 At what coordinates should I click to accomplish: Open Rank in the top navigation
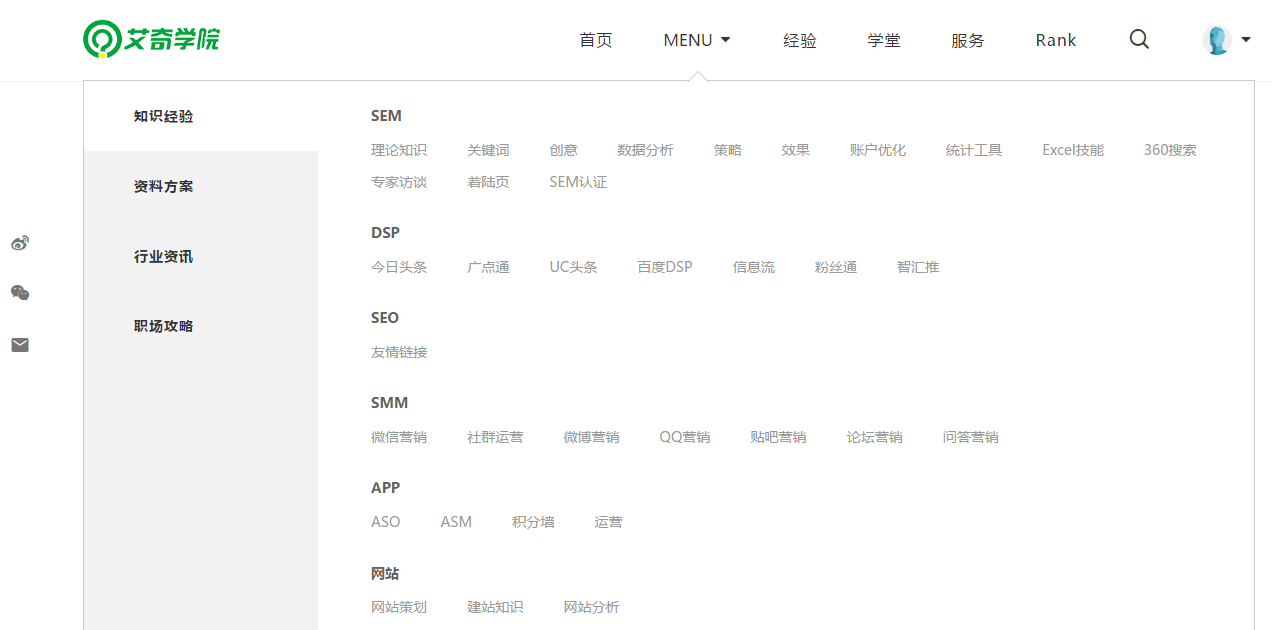pyautogui.click(x=1056, y=40)
